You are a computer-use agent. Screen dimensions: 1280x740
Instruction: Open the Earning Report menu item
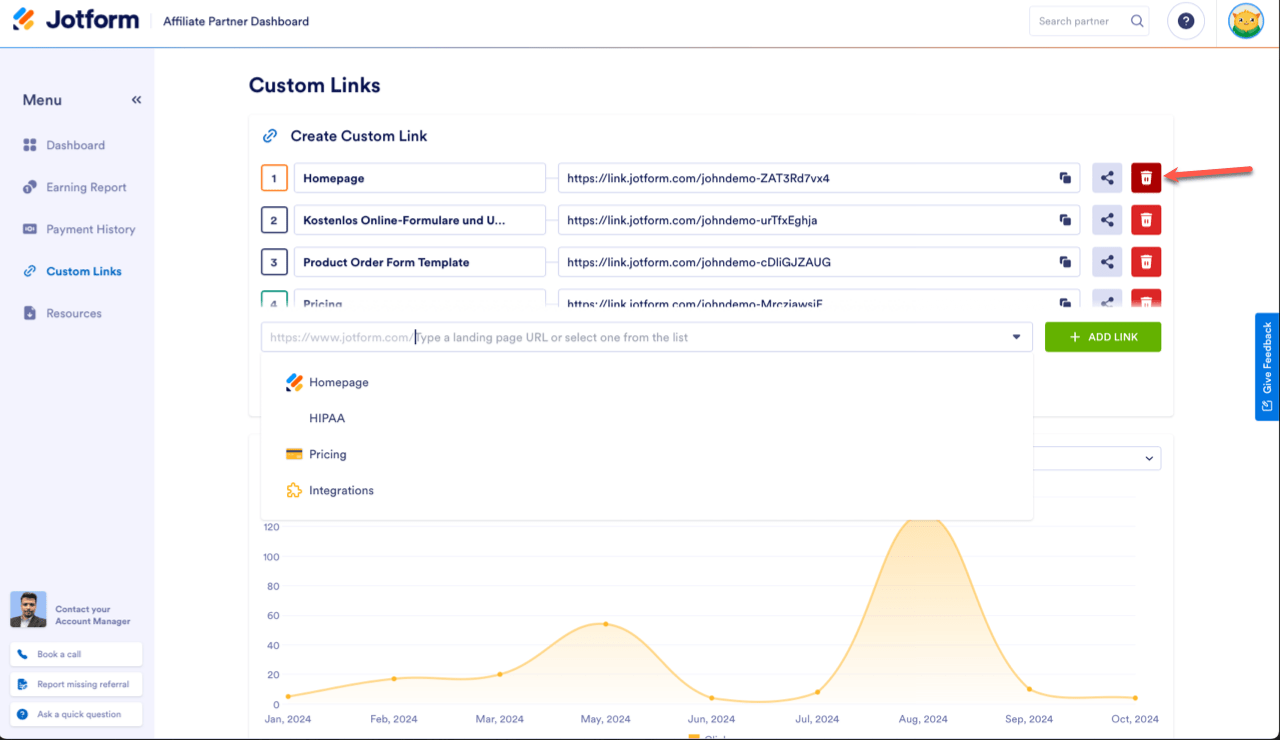pyautogui.click(x=86, y=187)
